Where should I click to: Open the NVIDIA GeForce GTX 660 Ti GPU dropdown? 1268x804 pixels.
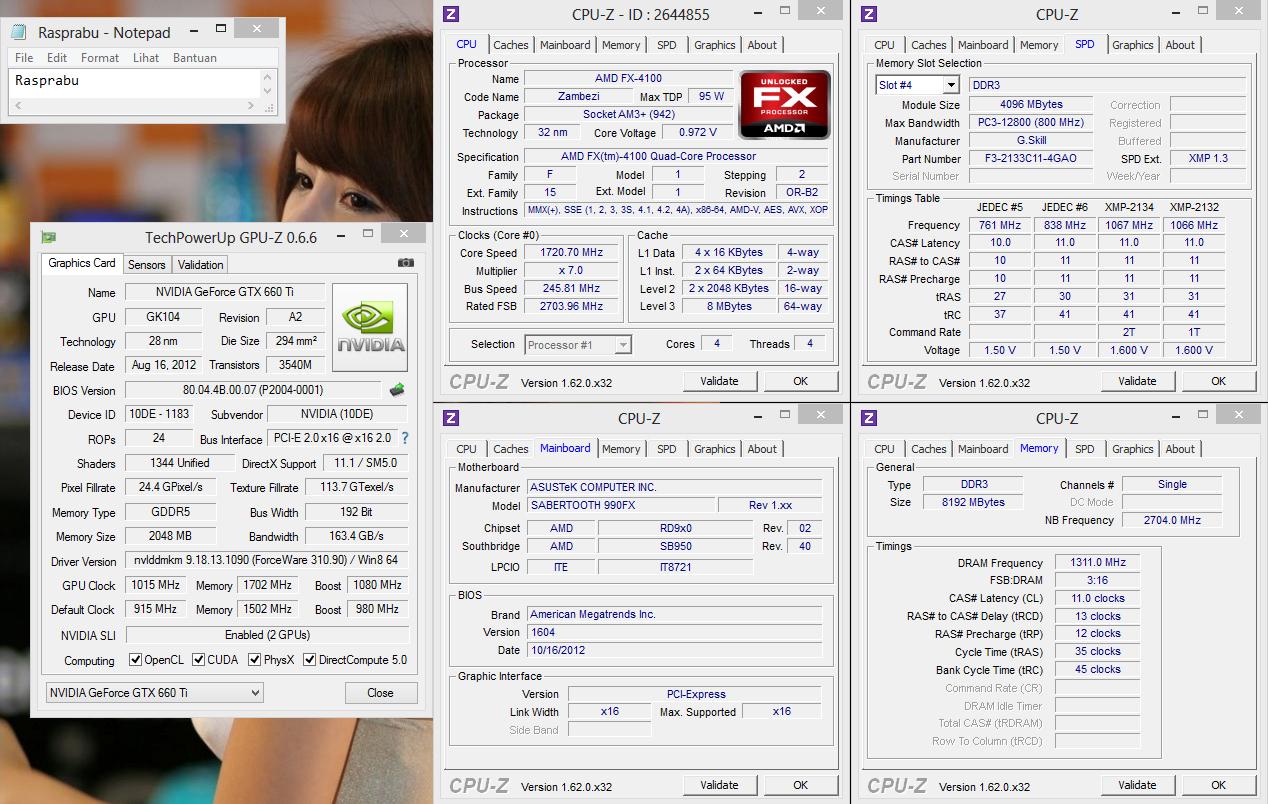click(155, 692)
